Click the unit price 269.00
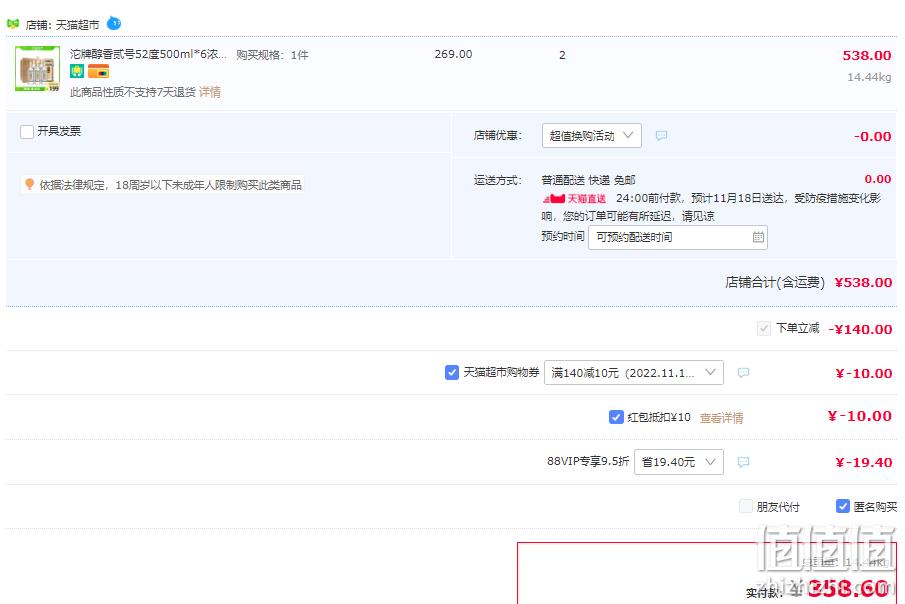Viewport: 905px width, 604px height. click(x=453, y=54)
